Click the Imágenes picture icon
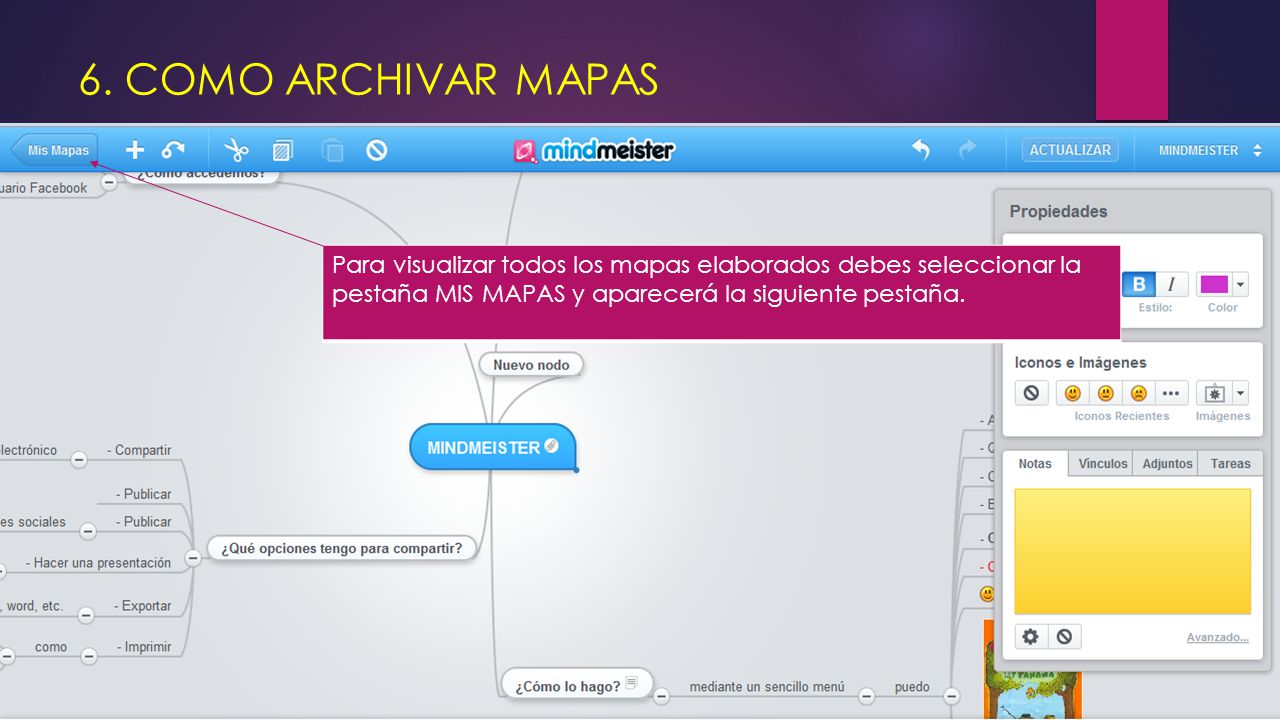Image resolution: width=1280 pixels, height=720 pixels. click(1215, 393)
